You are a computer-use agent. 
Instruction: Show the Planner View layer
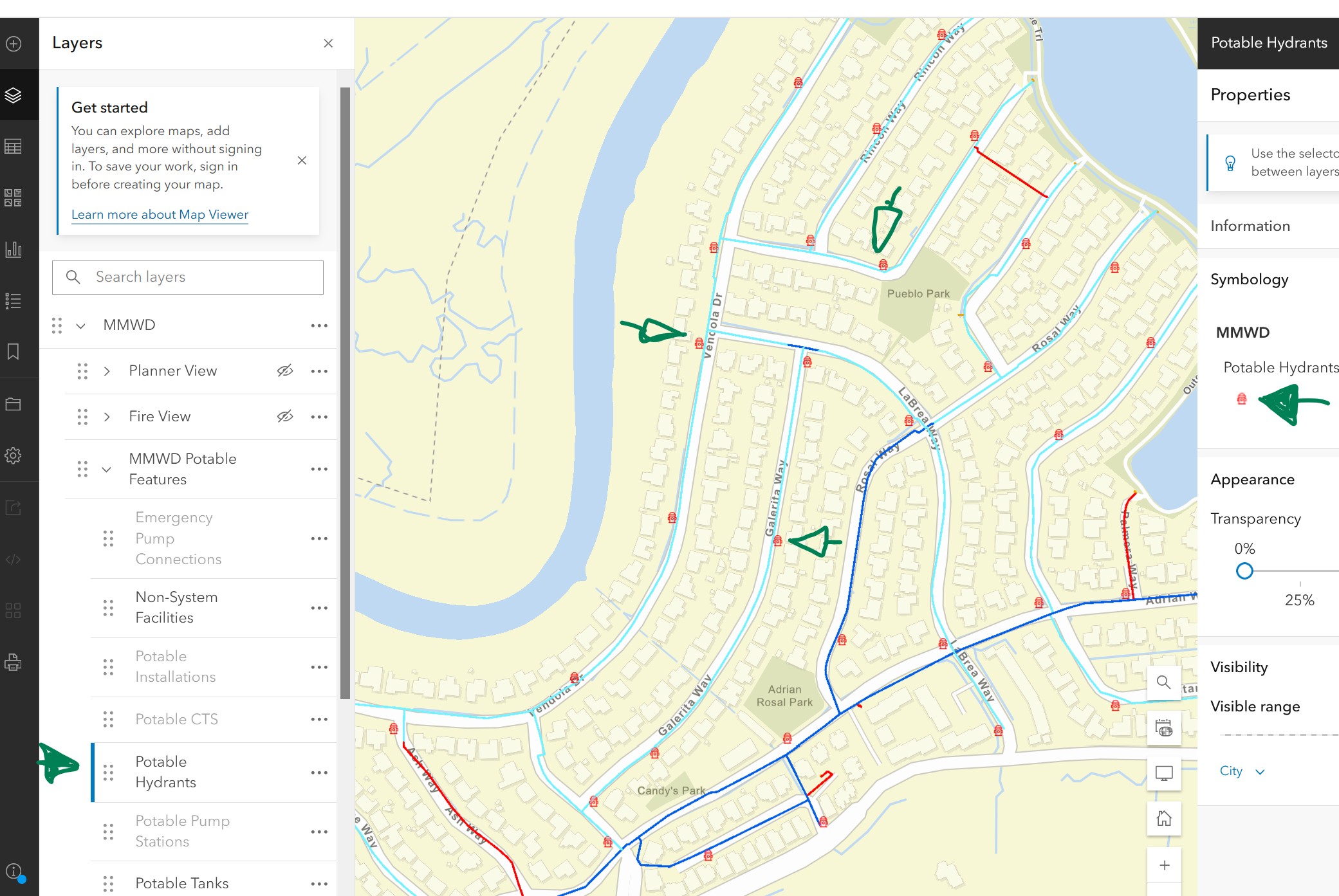pyautogui.click(x=284, y=370)
